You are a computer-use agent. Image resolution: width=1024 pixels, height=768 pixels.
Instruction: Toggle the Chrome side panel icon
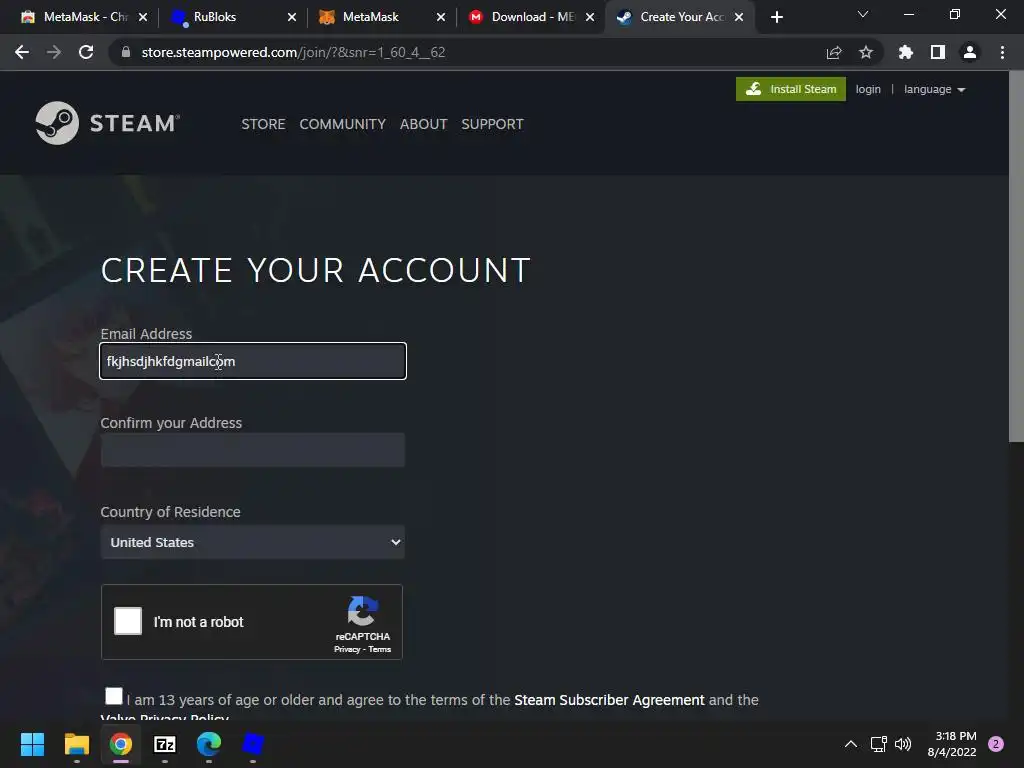tap(938, 52)
